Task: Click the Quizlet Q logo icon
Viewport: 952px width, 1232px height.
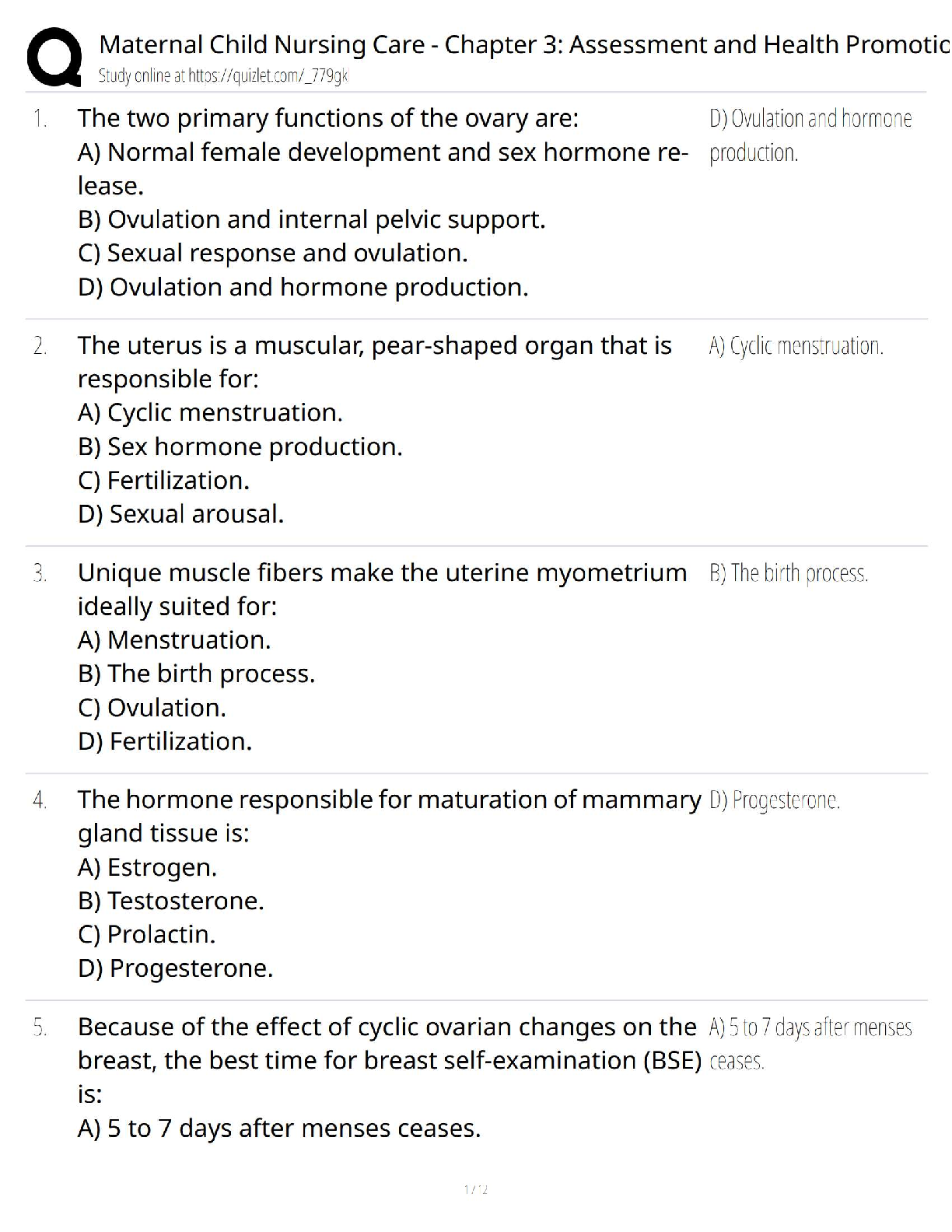Action: (x=53, y=57)
